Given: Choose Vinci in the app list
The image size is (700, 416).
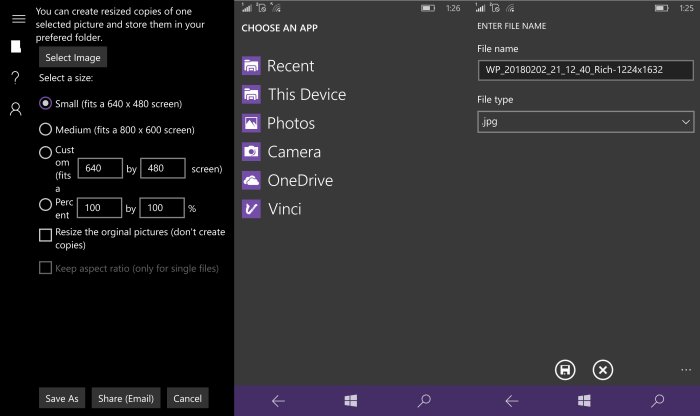Looking at the screenshot, I should (x=284, y=209).
